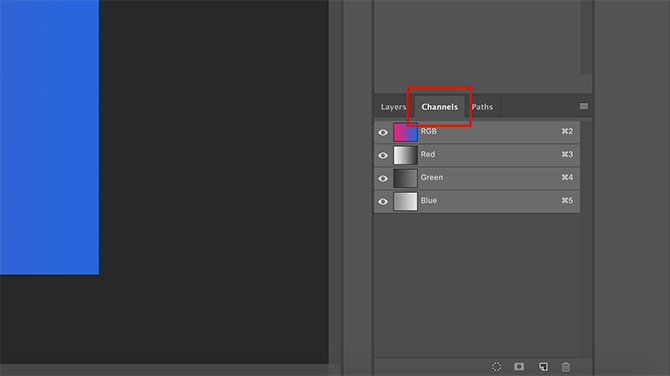This screenshot has height=376, width=670.
Task: Save selection as channel icon
Action: (x=519, y=367)
